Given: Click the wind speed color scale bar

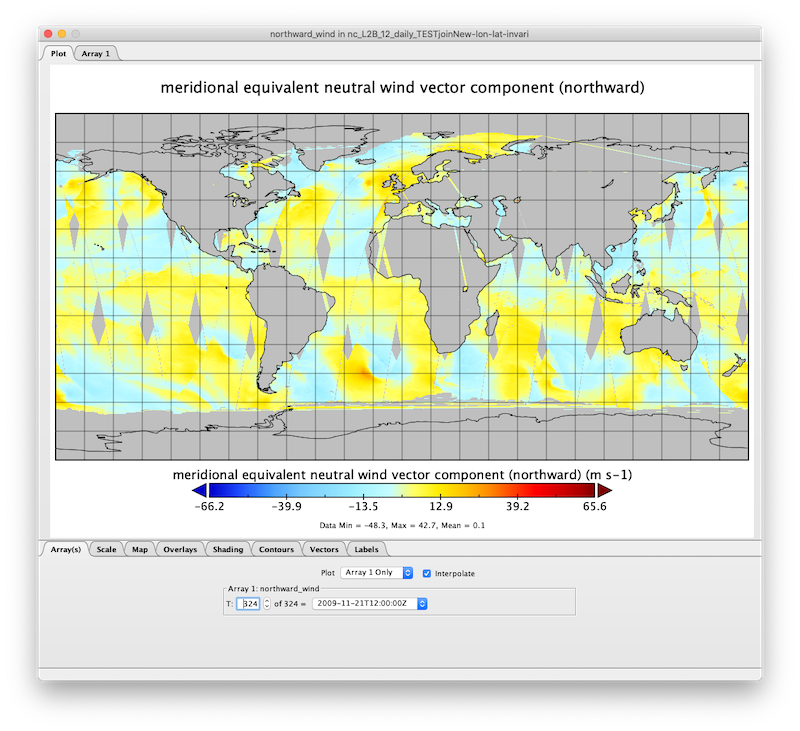Looking at the screenshot, I should 400,490.
